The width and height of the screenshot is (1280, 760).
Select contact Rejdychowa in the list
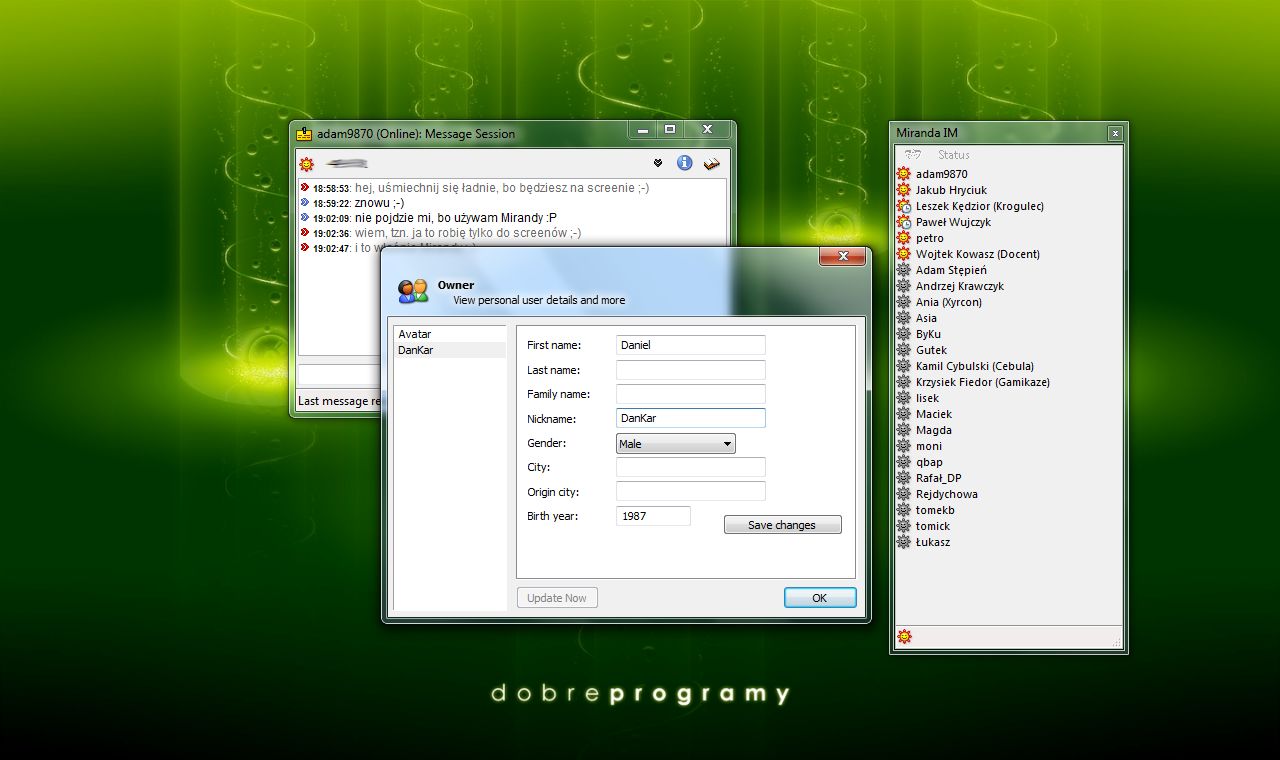[x=1009, y=494]
